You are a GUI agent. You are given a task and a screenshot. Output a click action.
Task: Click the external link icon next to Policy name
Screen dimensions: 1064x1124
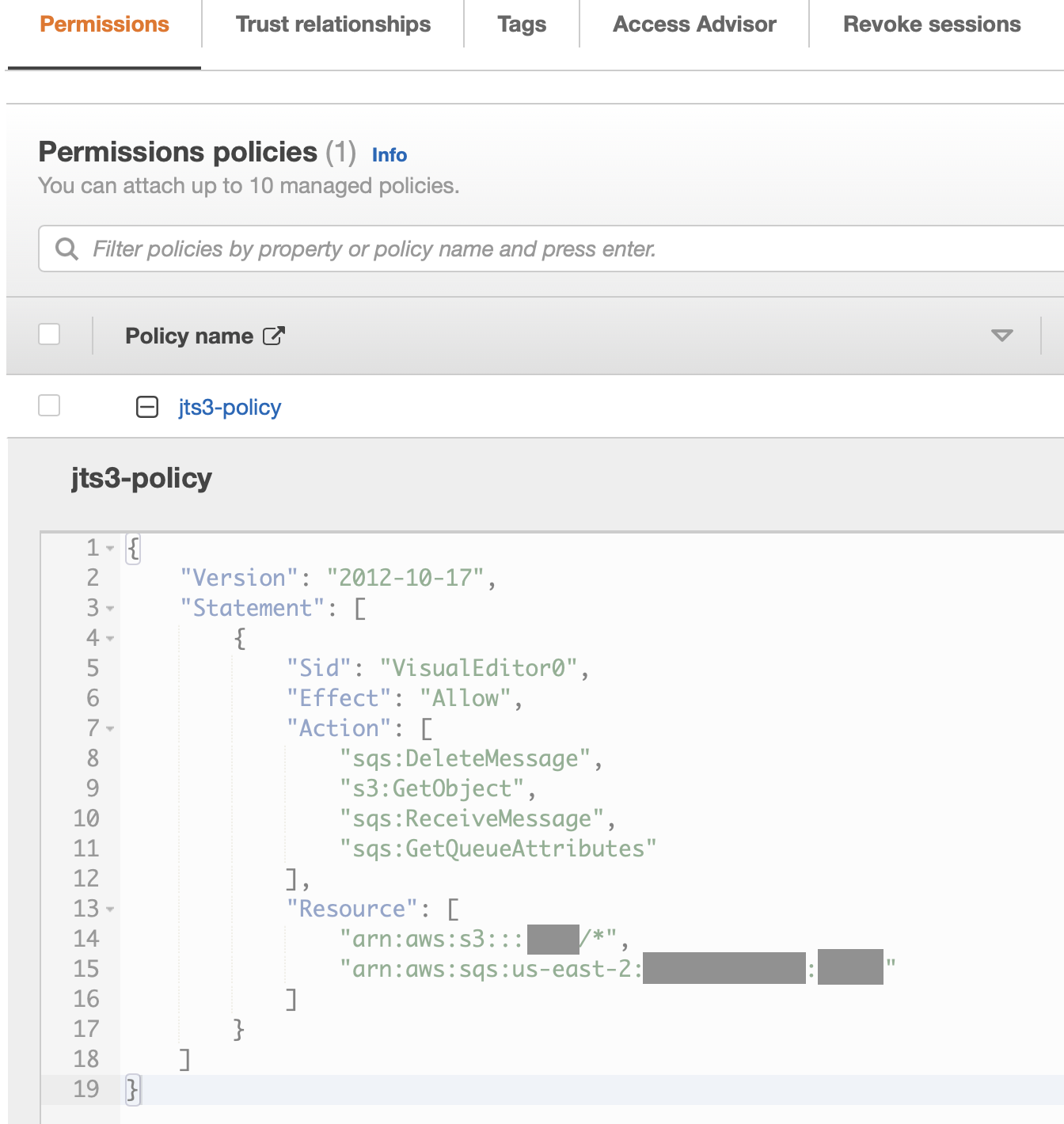pyautogui.click(x=273, y=336)
